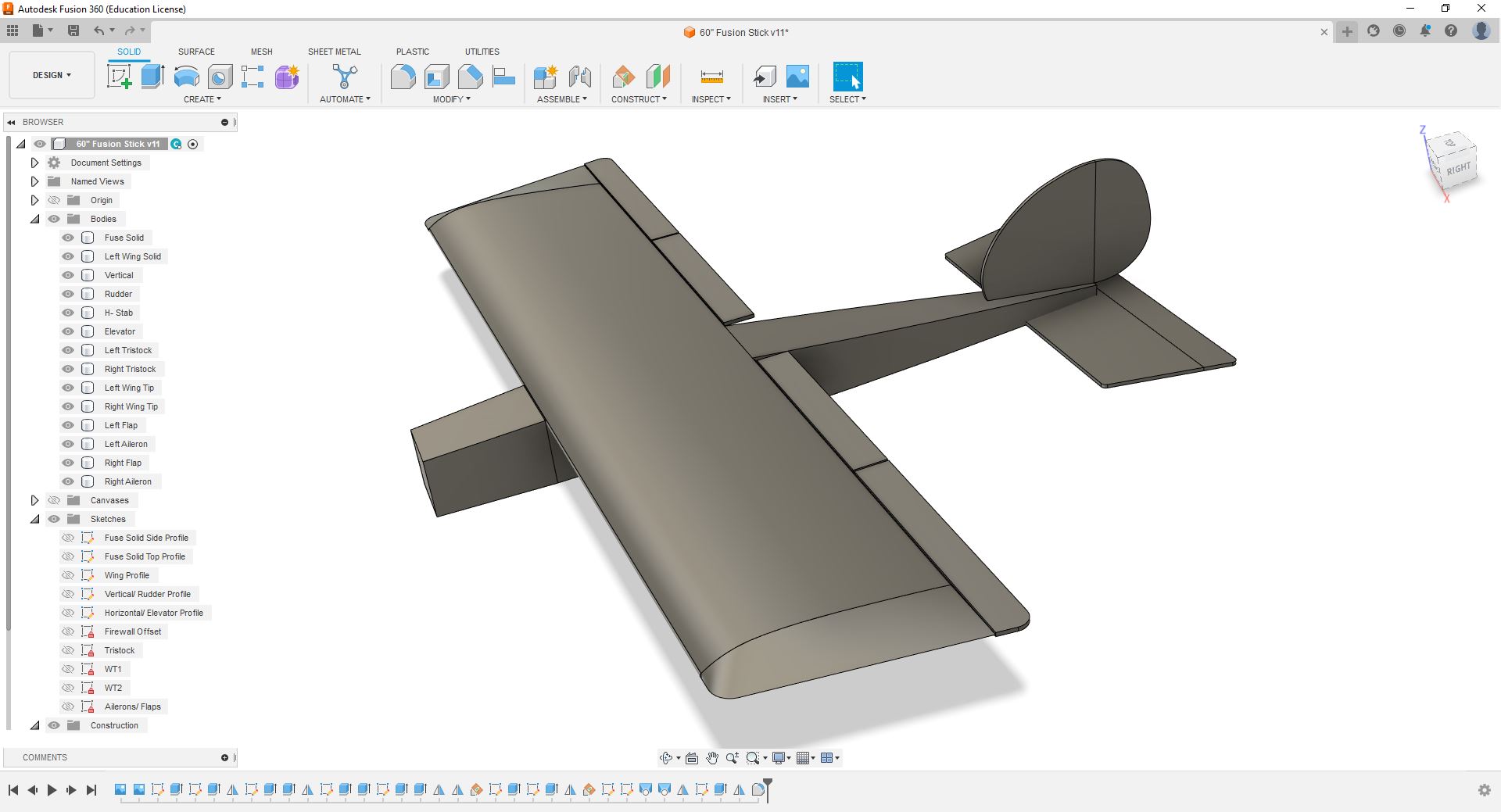Open the SHEET METAL tab
This screenshot has width=1501, height=812.
[334, 52]
